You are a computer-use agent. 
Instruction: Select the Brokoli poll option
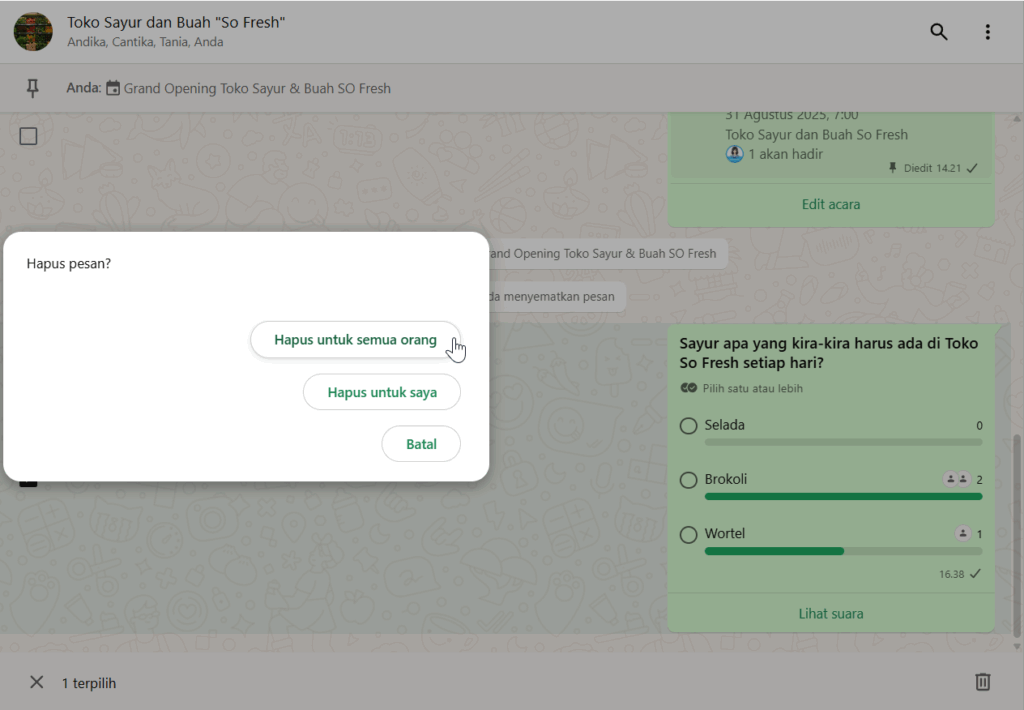tap(688, 480)
